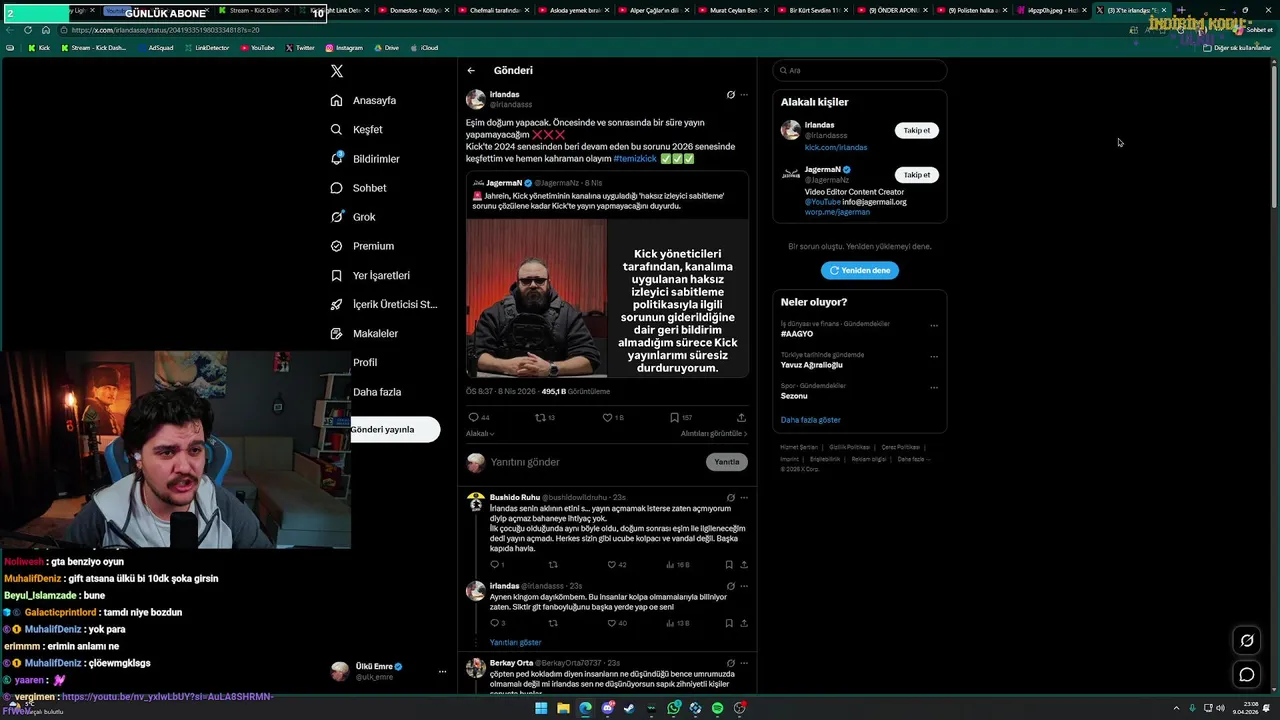Screen dimensions: 1280x720
Task: Repost the main post with 13 reposts
Action: (x=545, y=417)
